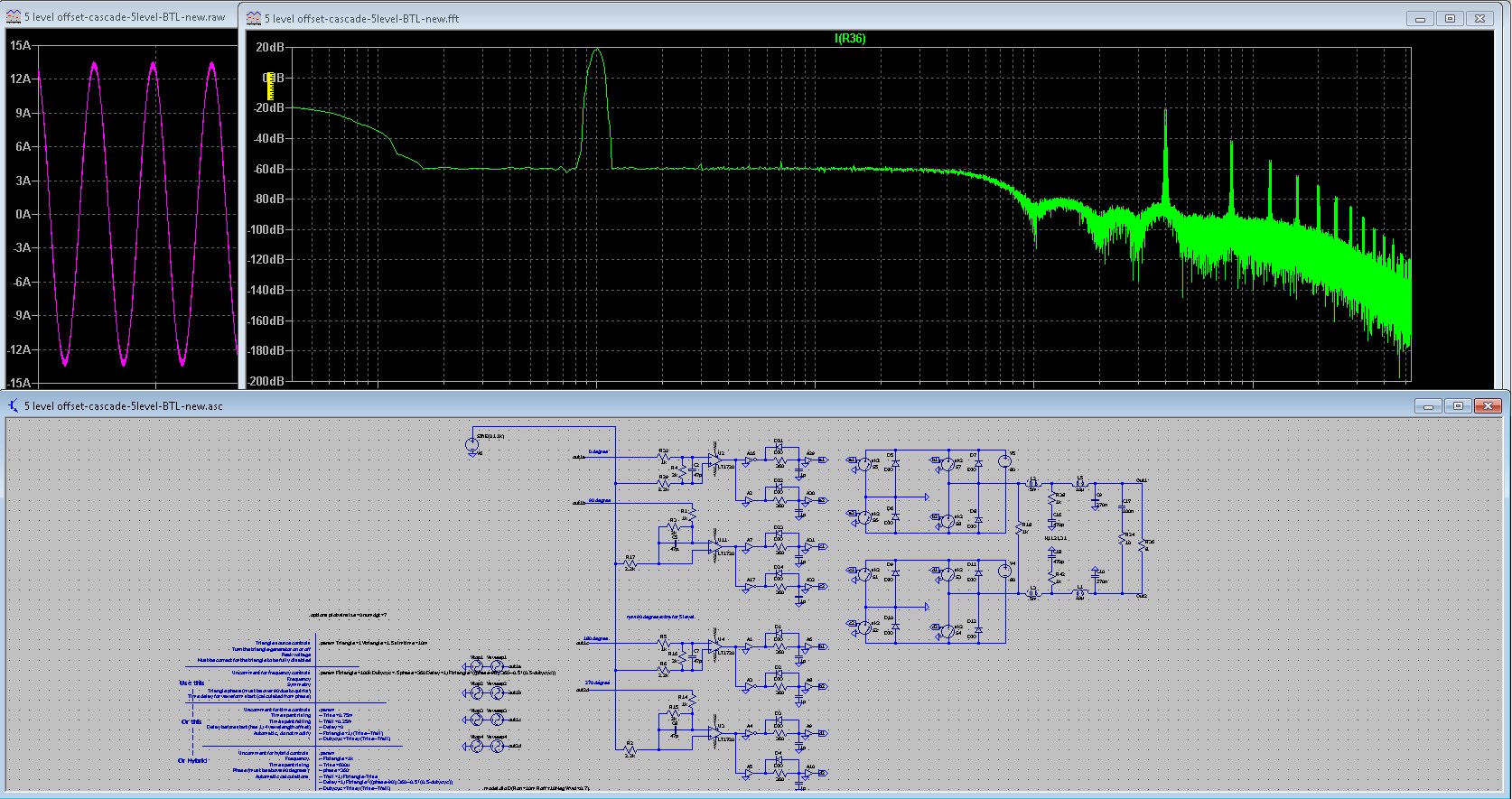Click the '.options plotwinsize' directive text

[349, 615]
